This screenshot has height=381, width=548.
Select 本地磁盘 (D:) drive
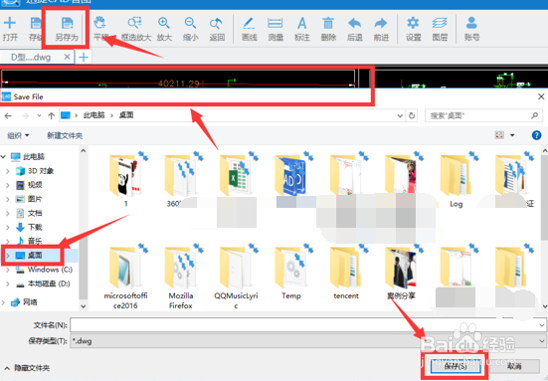point(49,284)
